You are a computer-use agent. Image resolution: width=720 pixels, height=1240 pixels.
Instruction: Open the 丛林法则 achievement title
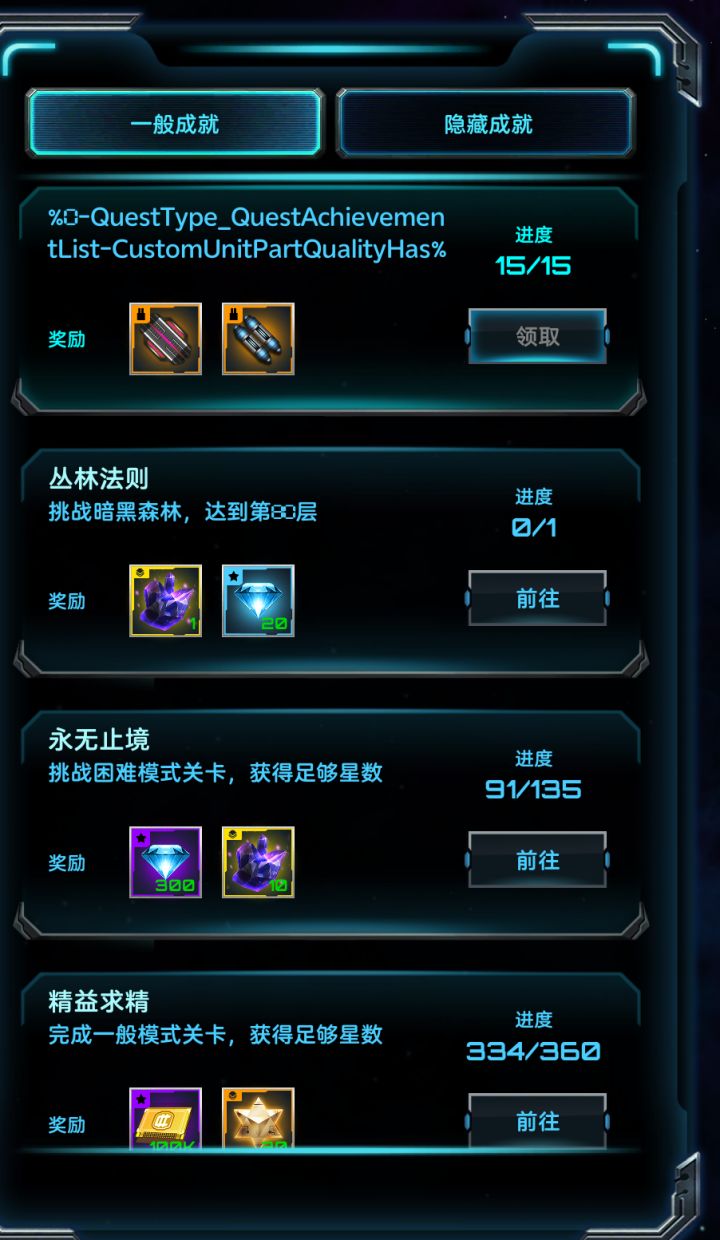point(99,478)
